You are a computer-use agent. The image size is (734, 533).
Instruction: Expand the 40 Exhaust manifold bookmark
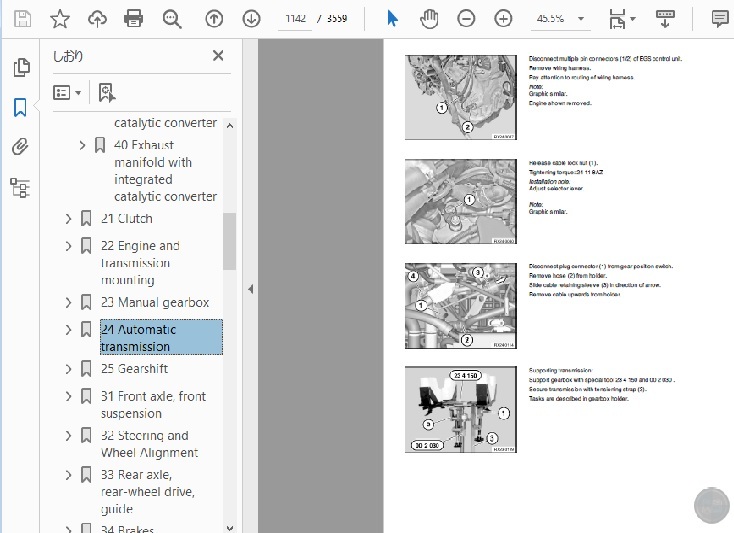tap(82, 146)
